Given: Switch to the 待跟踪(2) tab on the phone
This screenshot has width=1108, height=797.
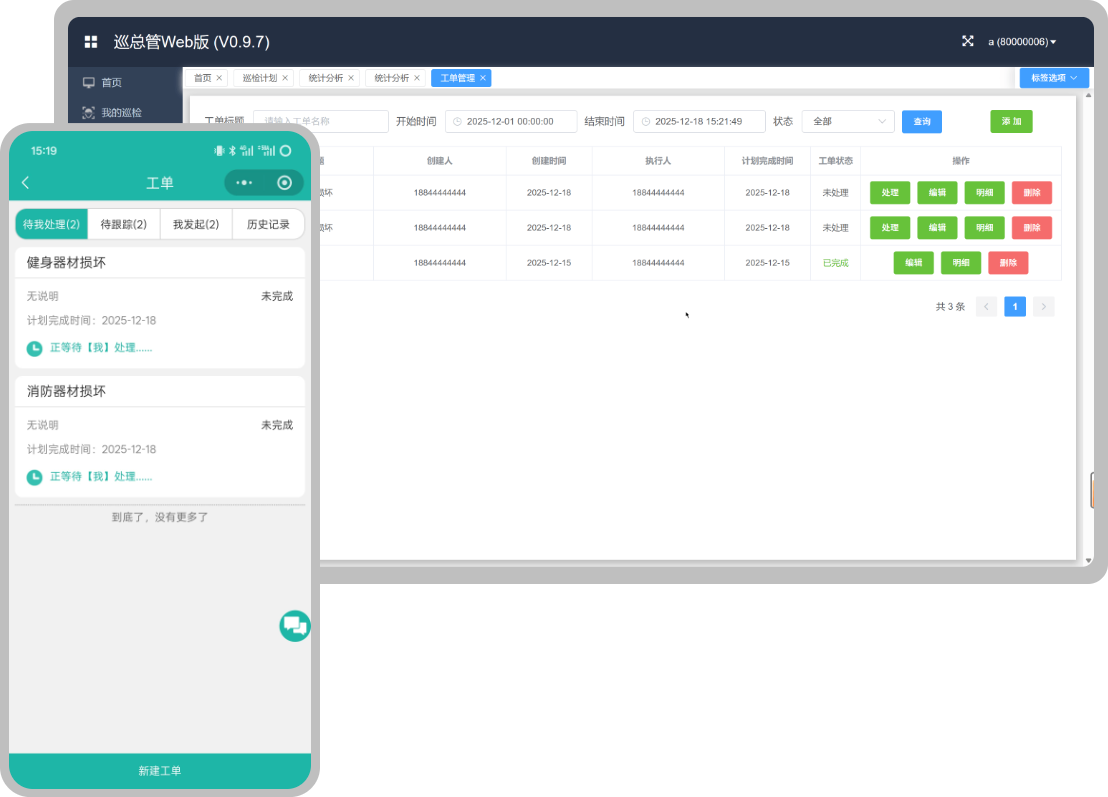Looking at the screenshot, I should [124, 224].
